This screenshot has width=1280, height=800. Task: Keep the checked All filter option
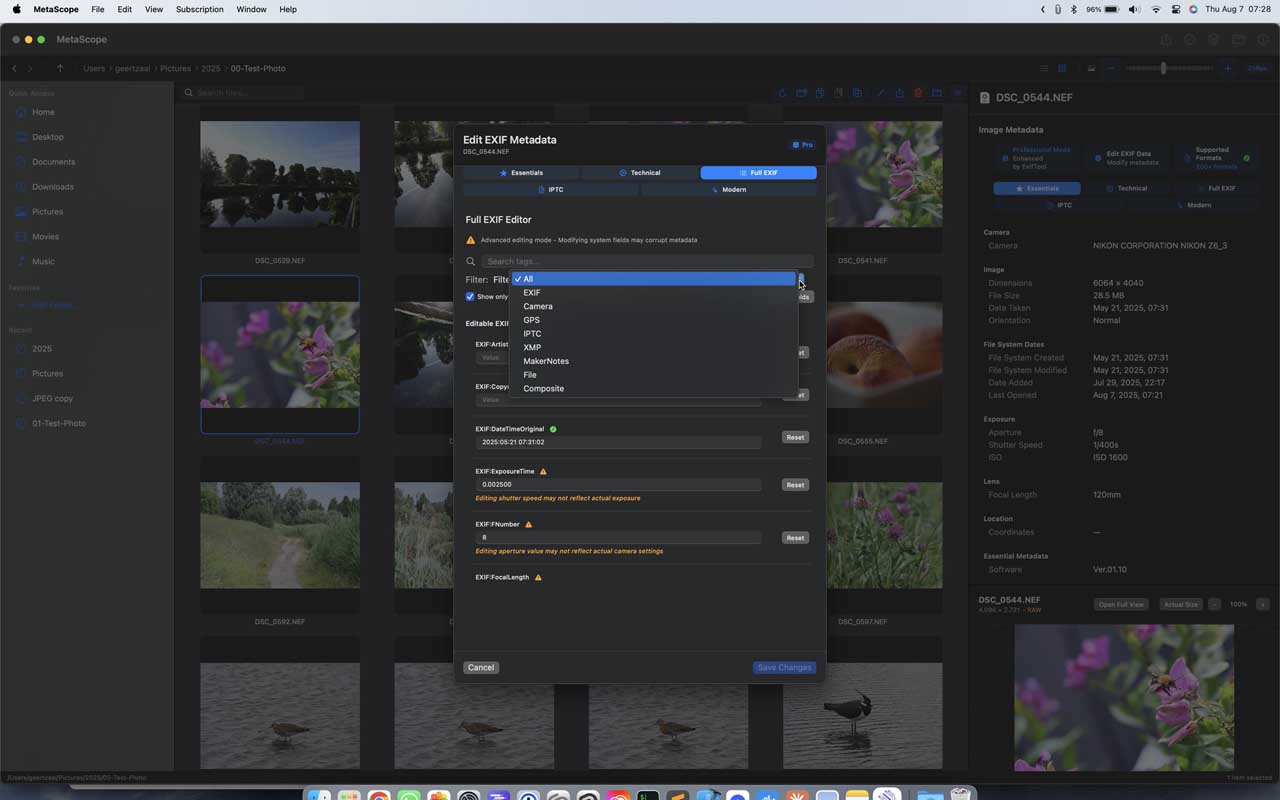coord(654,279)
